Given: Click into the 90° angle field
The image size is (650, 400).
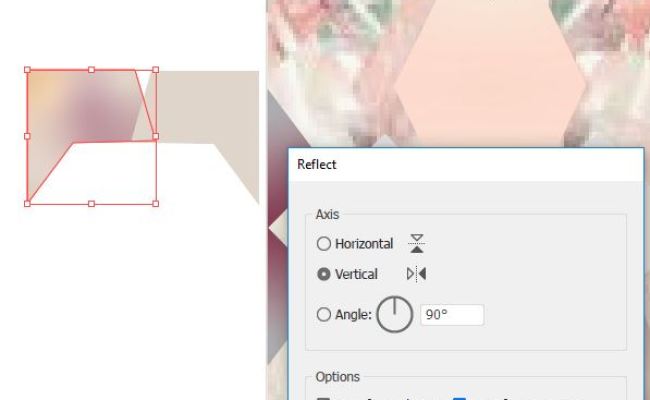Looking at the screenshot, I should pos(452,315).
